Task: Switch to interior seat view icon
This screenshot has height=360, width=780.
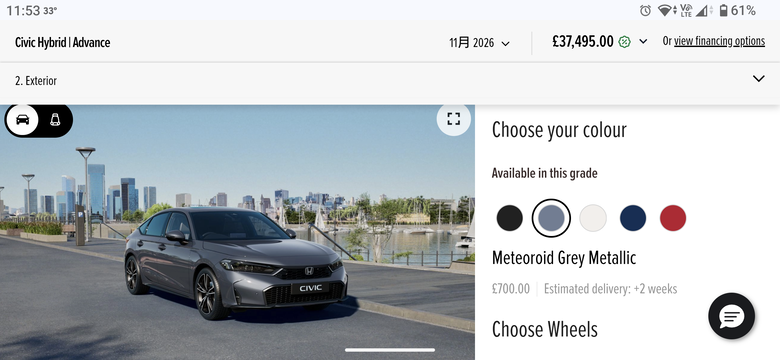Action: click(55, 120)
